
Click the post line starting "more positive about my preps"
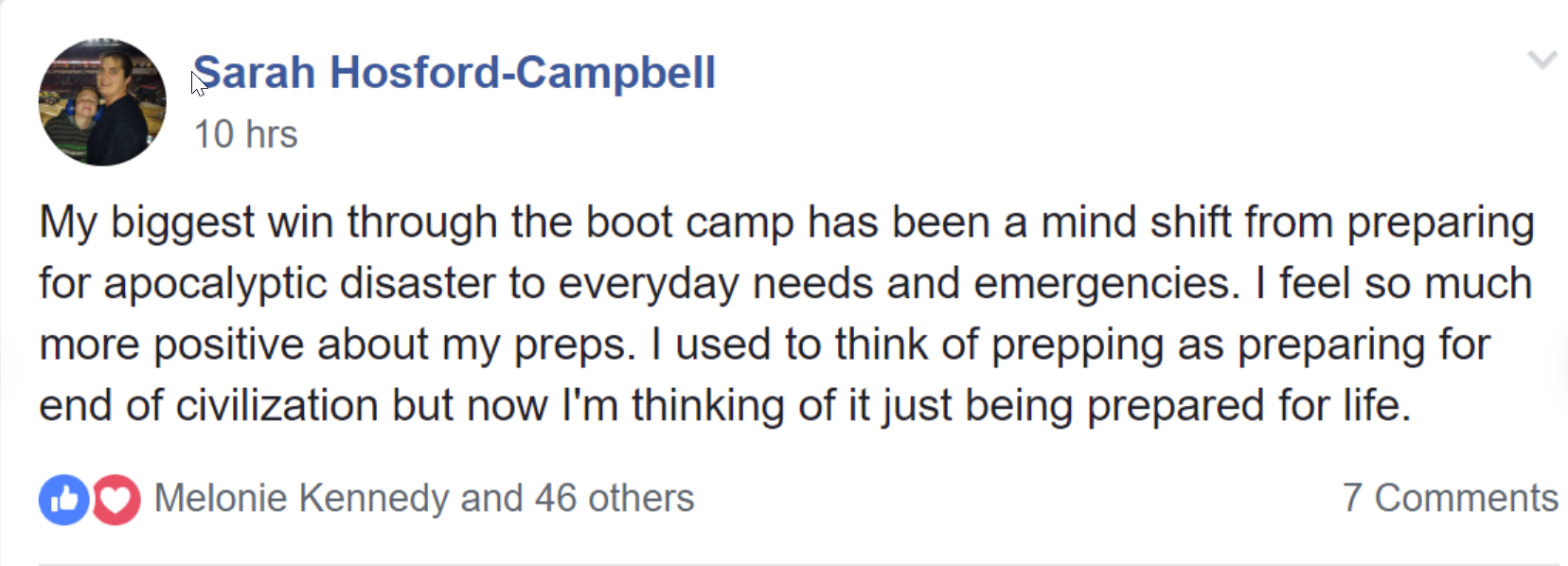764,345
